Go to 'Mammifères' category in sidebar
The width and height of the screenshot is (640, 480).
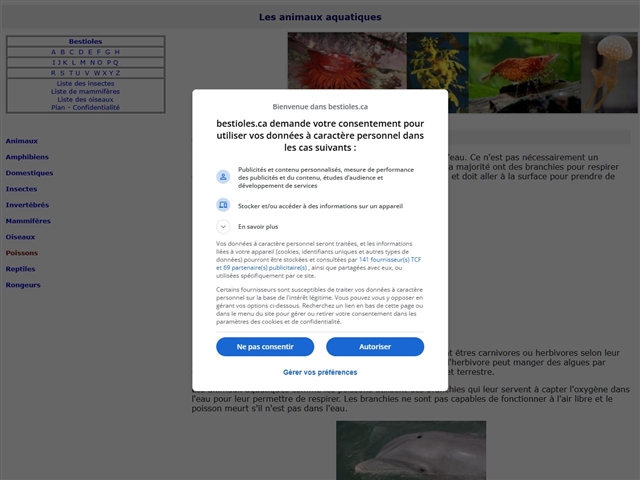click(x=28, y=221)
